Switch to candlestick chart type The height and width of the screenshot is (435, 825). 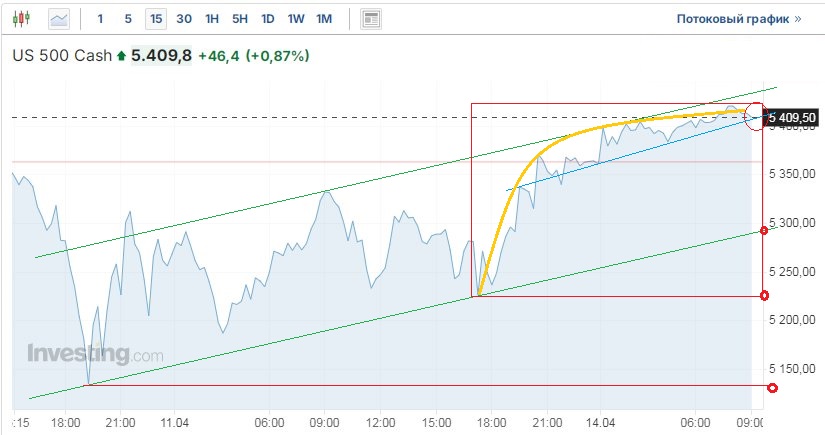(x=23, y=18)
